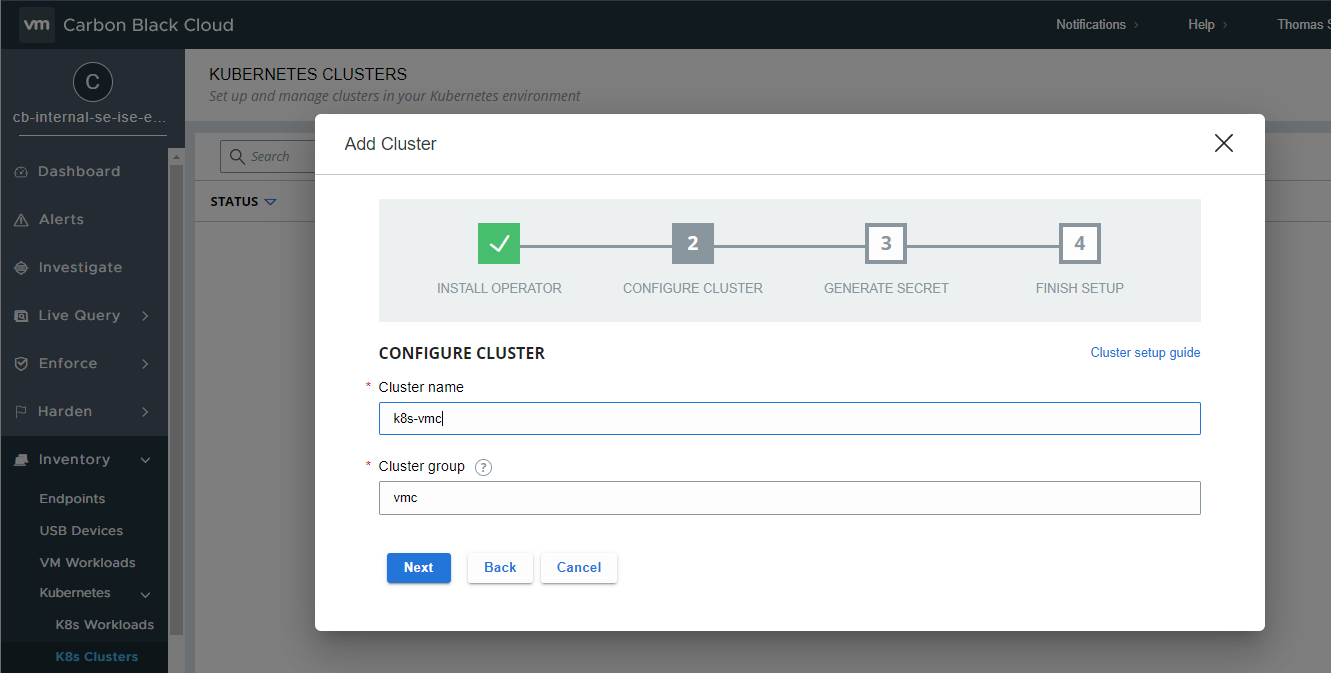The width and height of the screenshot is (1331, 673).
Task: Click the Investigate target icon
Action: point(21,268)
